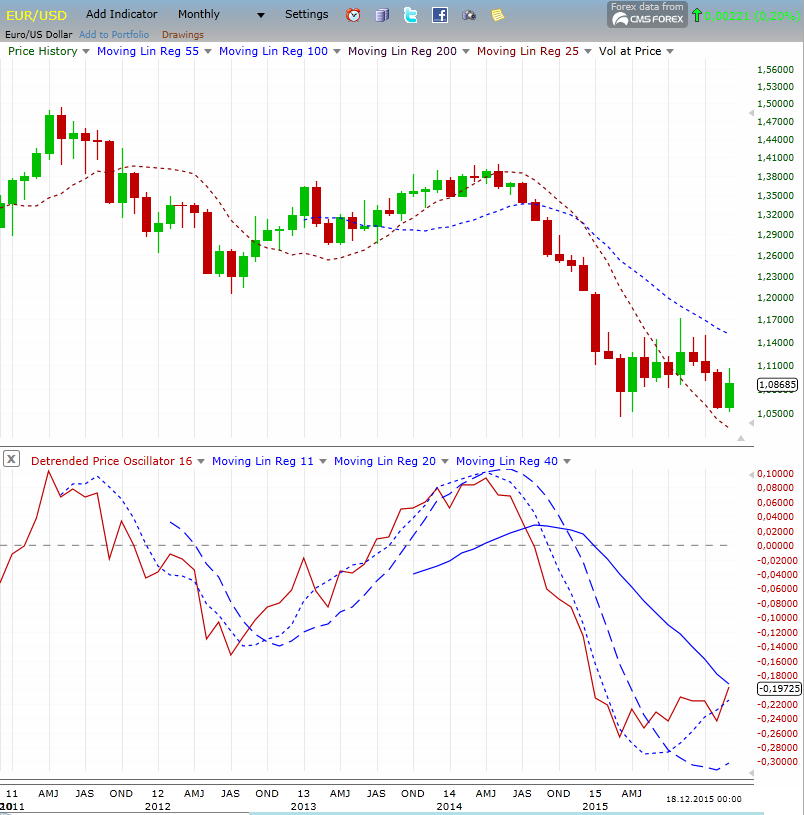Screen dimensions: 804x815
Task: Open the alarm clock alerts icon
Action: pos(352,14)
